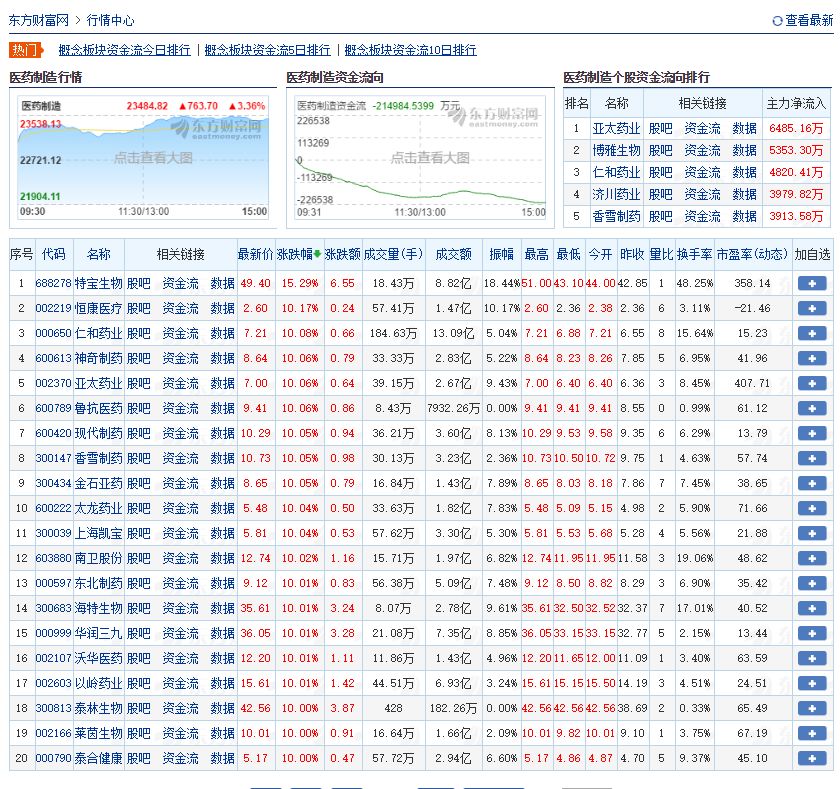Sort table by 振幅 column header
Viewport: 840px width, 789px height.
pos(501,254)
